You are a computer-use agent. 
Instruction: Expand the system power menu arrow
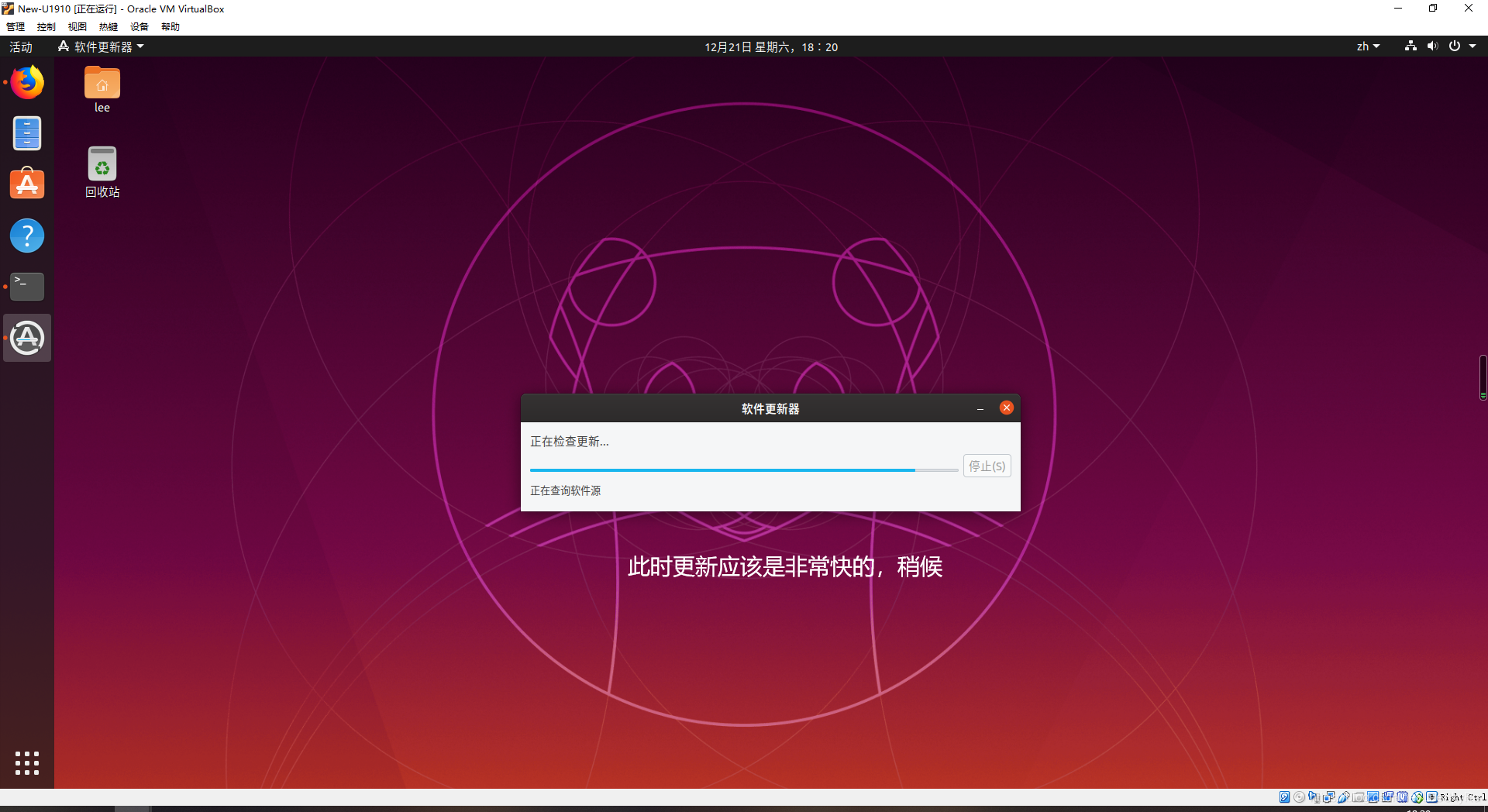(1472, 46)
